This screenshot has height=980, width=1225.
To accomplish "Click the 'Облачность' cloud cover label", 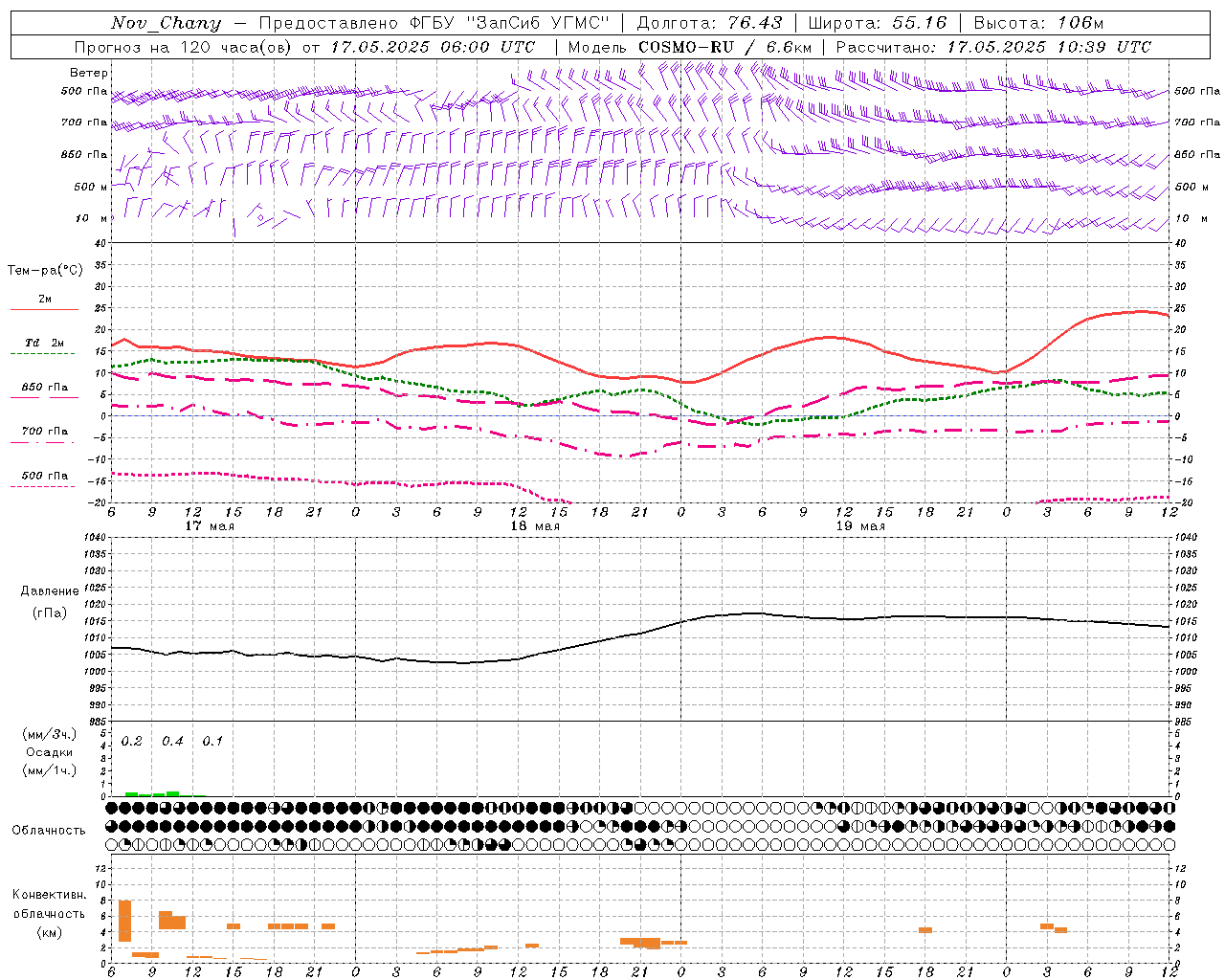I will tap(49, 830).
